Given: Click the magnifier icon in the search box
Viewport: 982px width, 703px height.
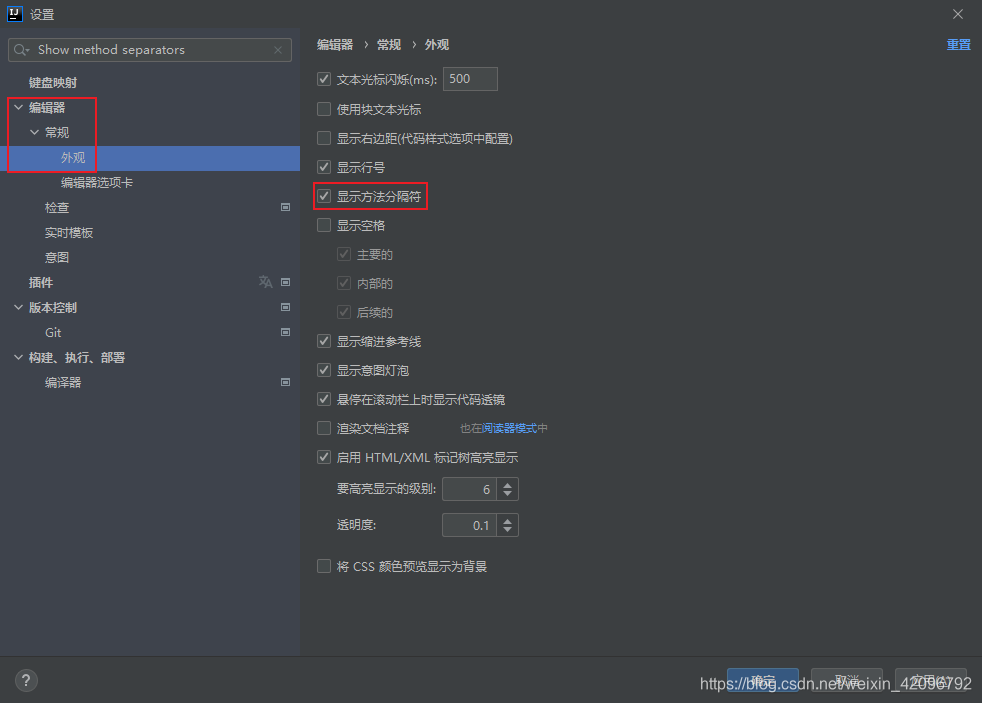Looking at the screenshot, I should 19,49.
